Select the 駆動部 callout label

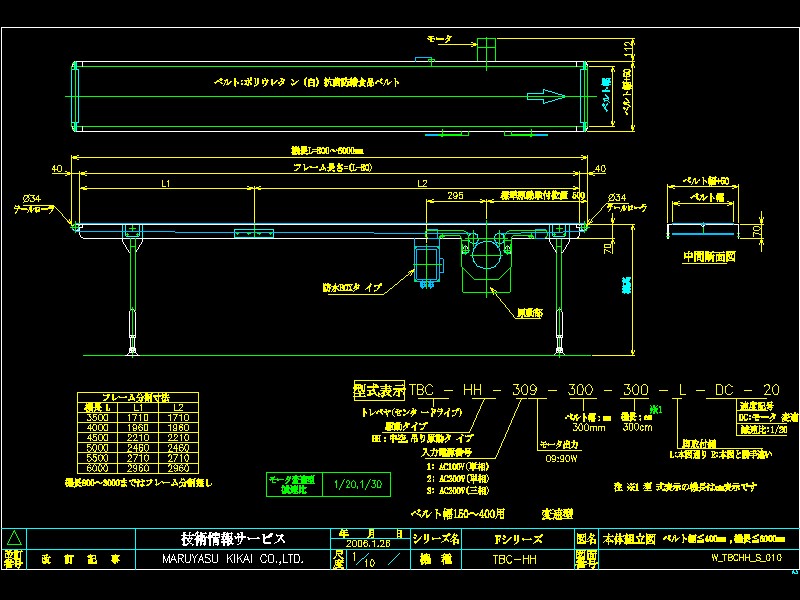(x=529, y=313)
